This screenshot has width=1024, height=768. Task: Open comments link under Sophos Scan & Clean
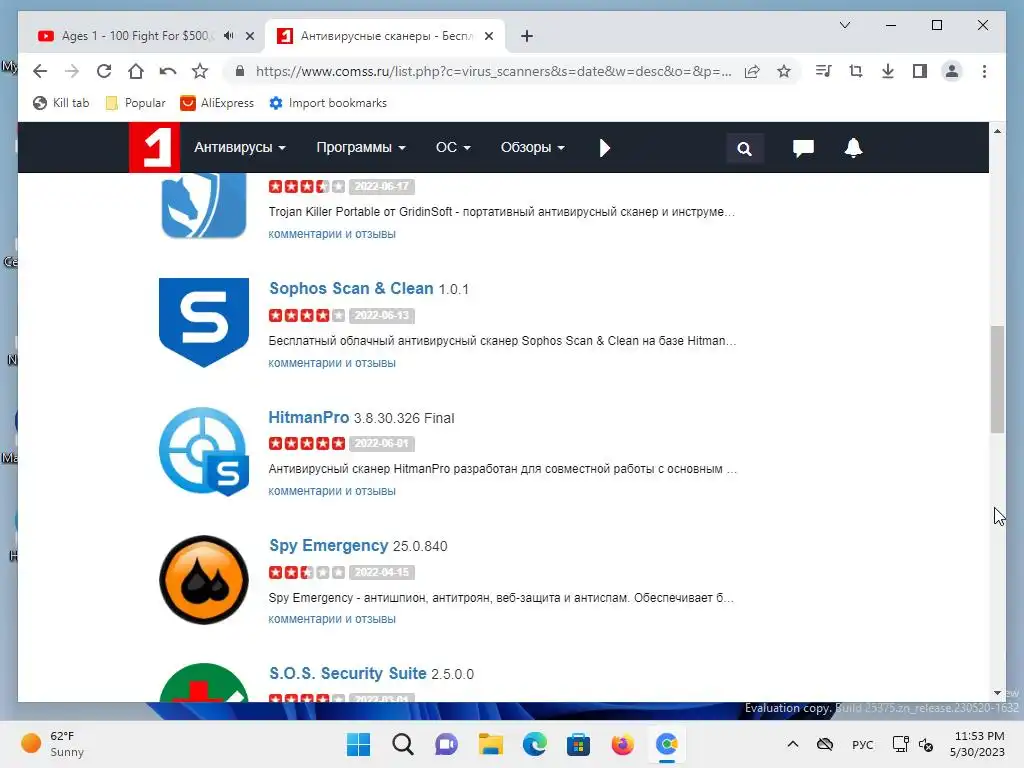click(332, 363)
